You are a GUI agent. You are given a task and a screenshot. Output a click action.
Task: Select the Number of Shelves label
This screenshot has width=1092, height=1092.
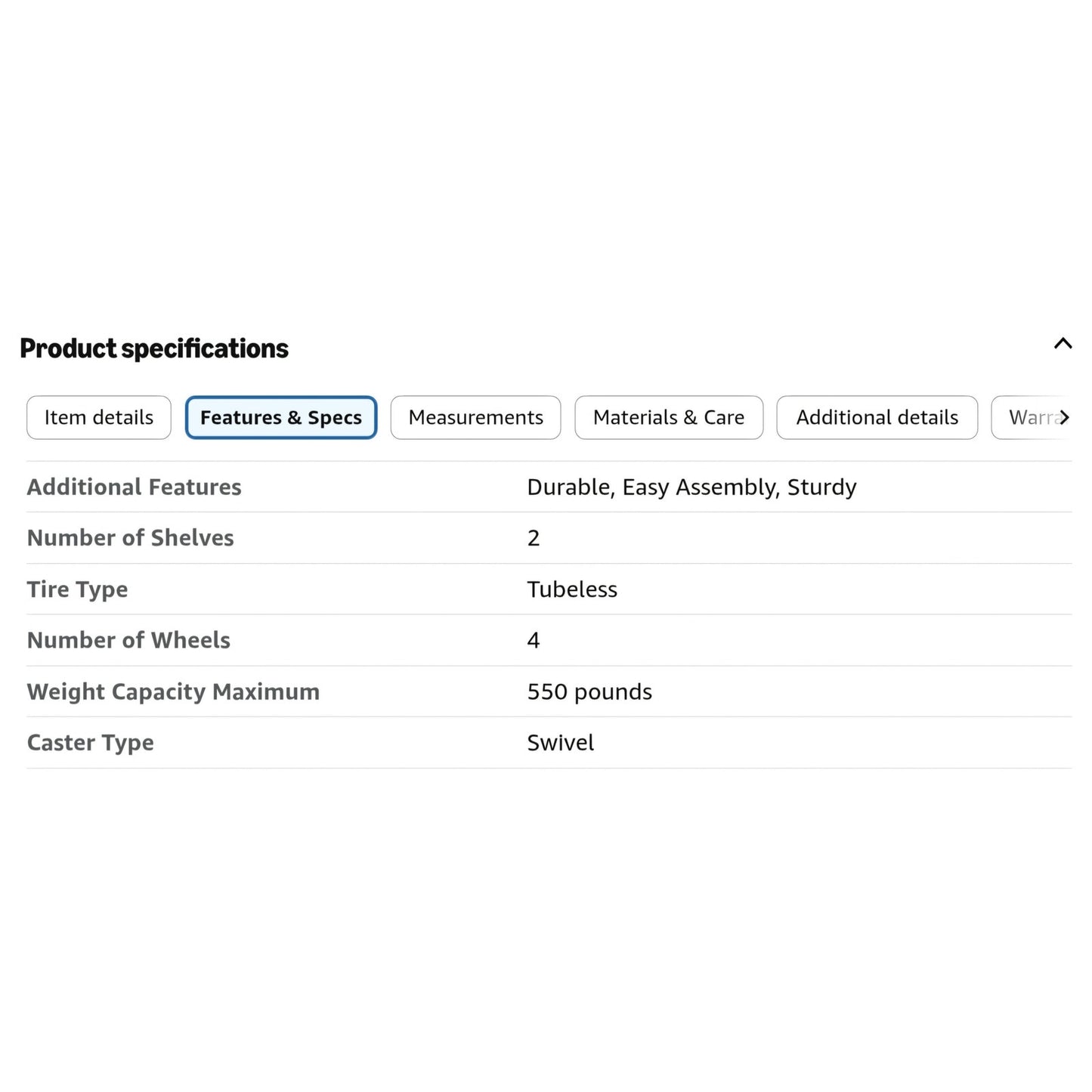131,537
